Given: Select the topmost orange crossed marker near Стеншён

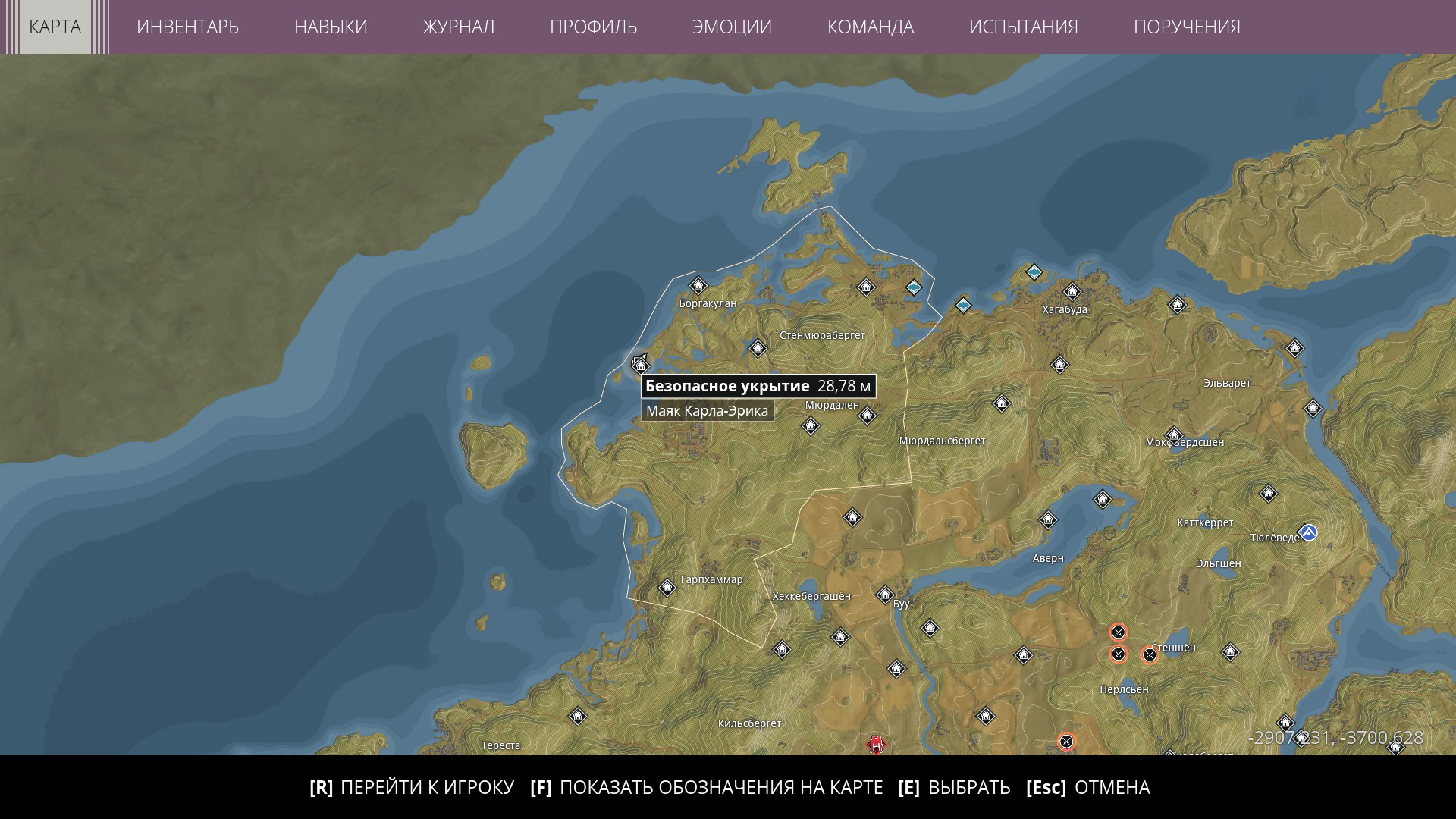Looking at the screenshot, I should pyautogui.click(x=1119, y=632).
